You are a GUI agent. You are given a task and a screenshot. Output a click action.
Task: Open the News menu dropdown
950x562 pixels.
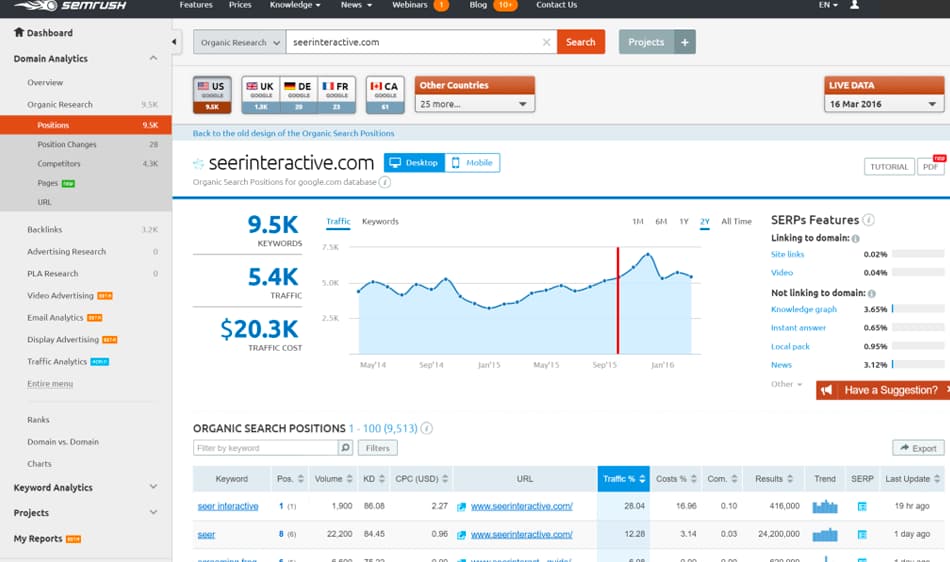tap(356, 5)
